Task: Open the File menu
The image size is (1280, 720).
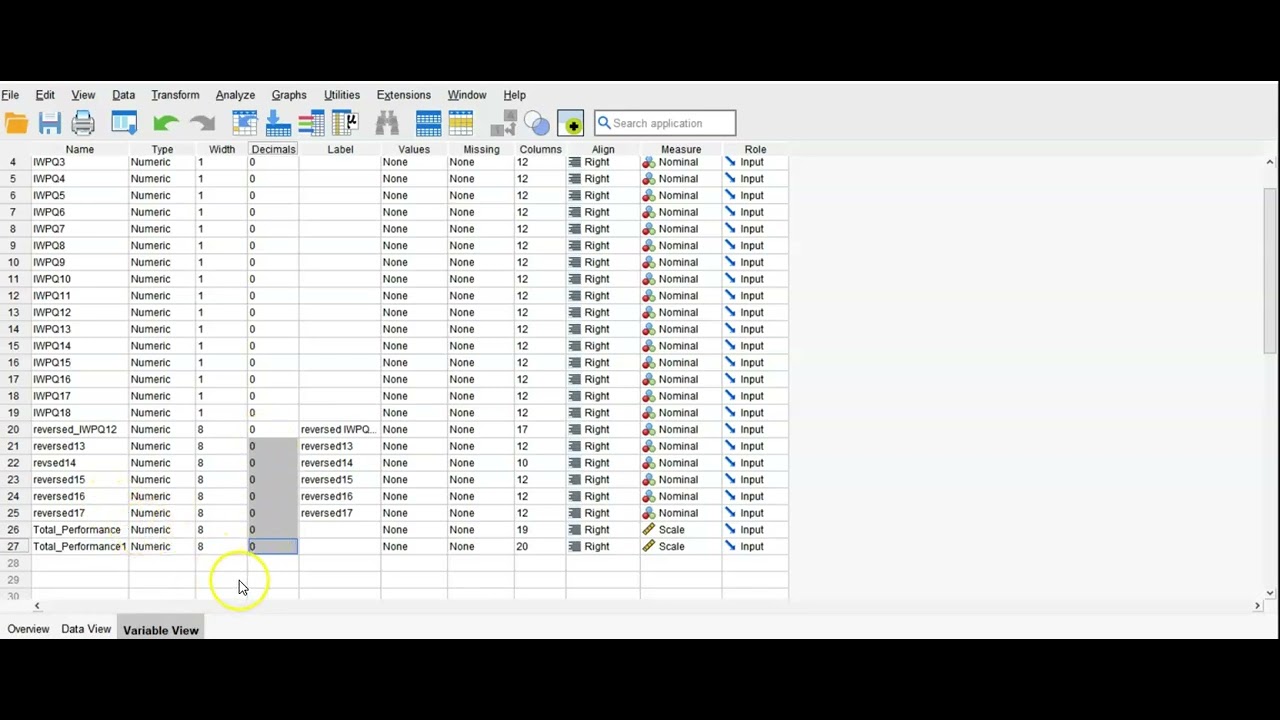Action: click(10, 95)
